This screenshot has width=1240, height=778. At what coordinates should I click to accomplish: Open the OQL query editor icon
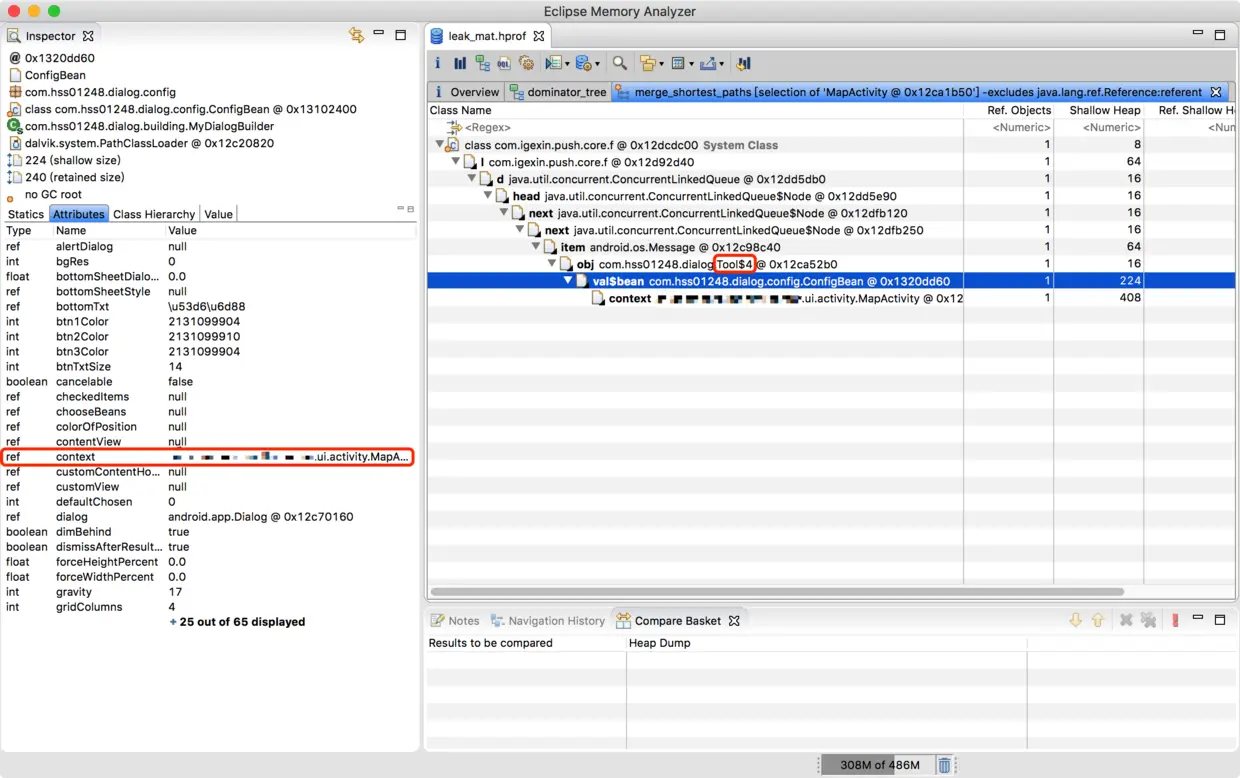pos(504,63)
